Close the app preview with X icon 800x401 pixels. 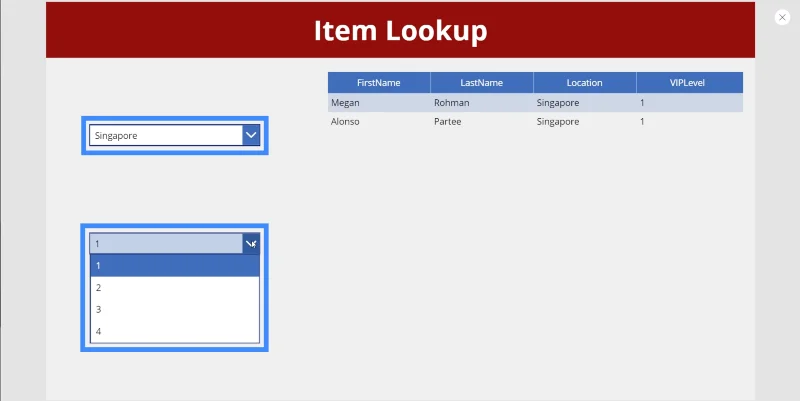click(782, 17)
